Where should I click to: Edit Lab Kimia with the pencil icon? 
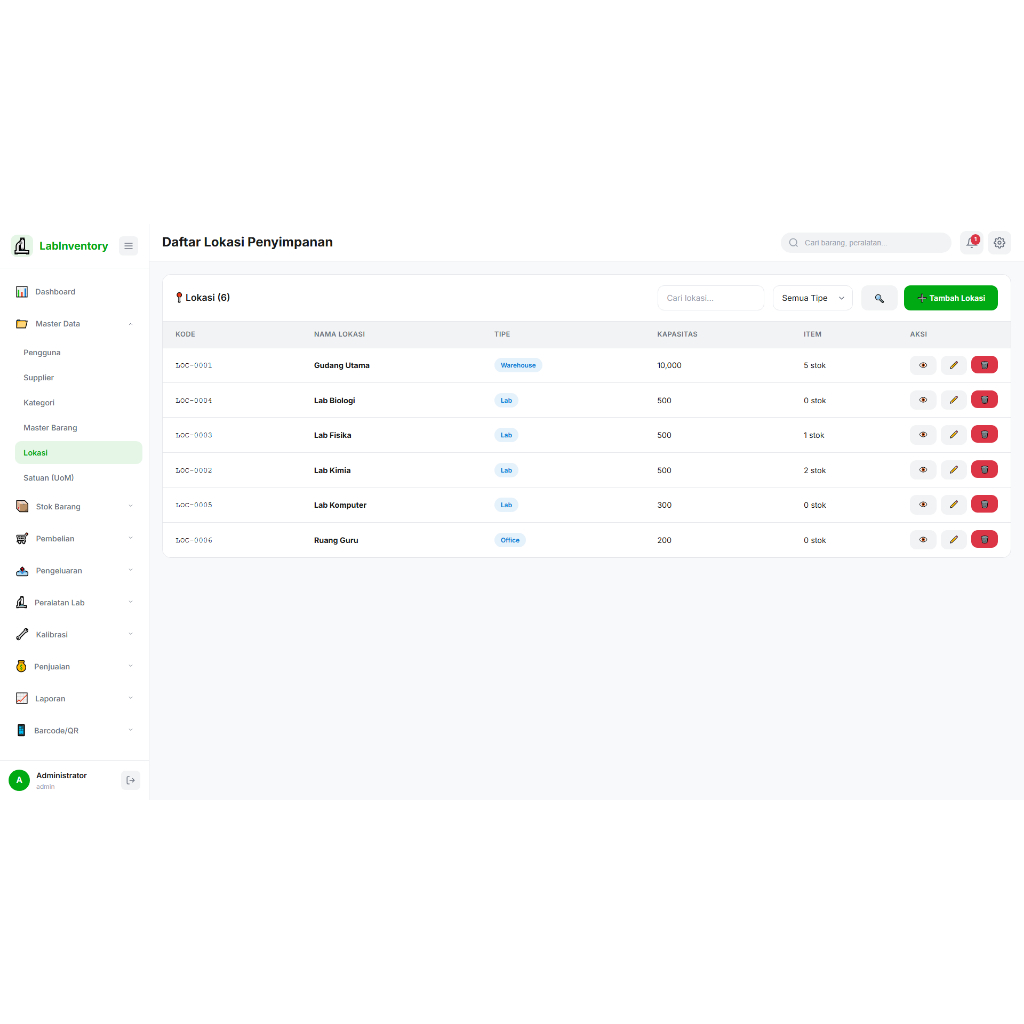[953, 470]
